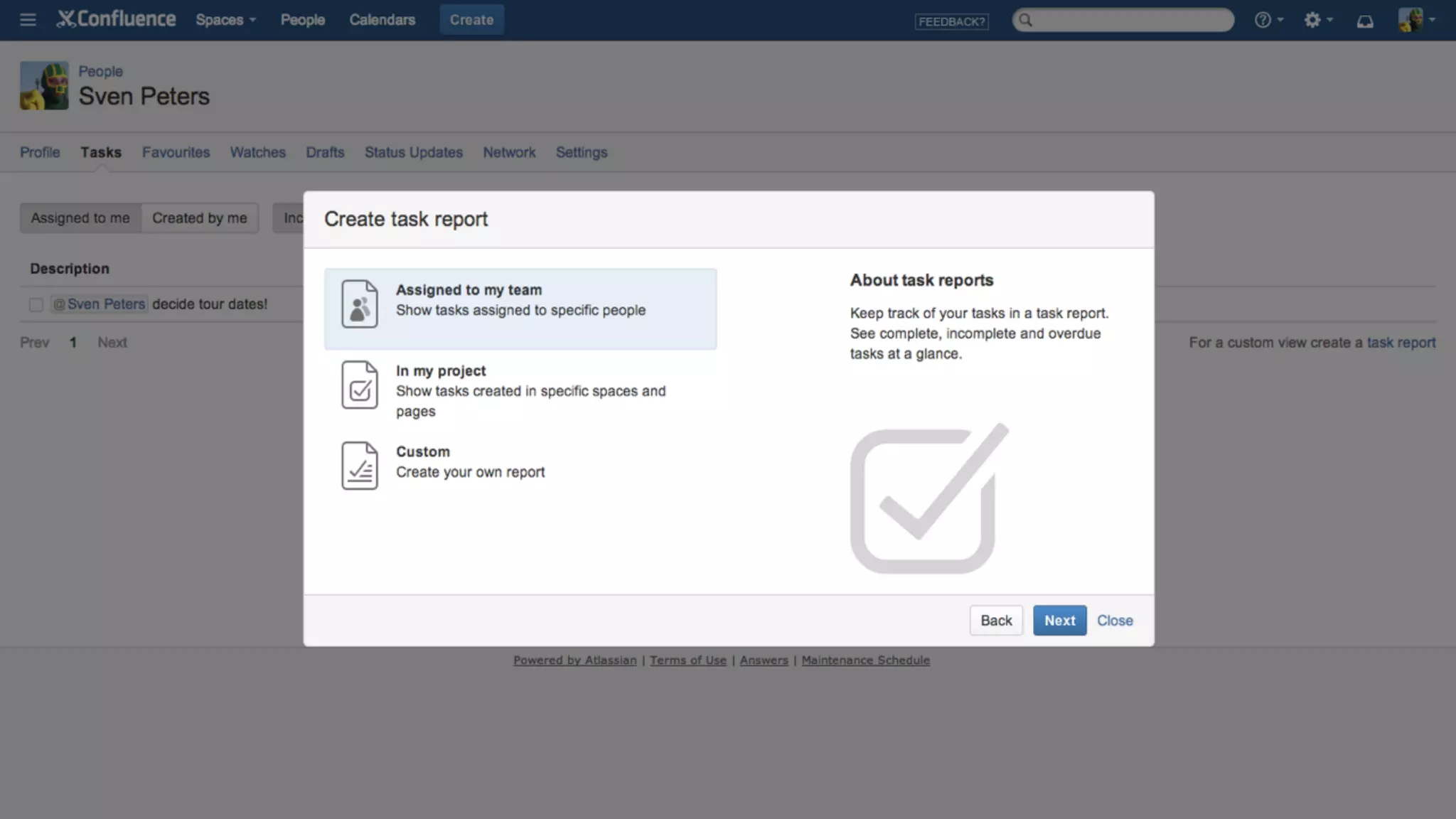Expand the Spaces dropdown menu
The width and height of the screenshot is (1456, 819).
tap(225, 20)
